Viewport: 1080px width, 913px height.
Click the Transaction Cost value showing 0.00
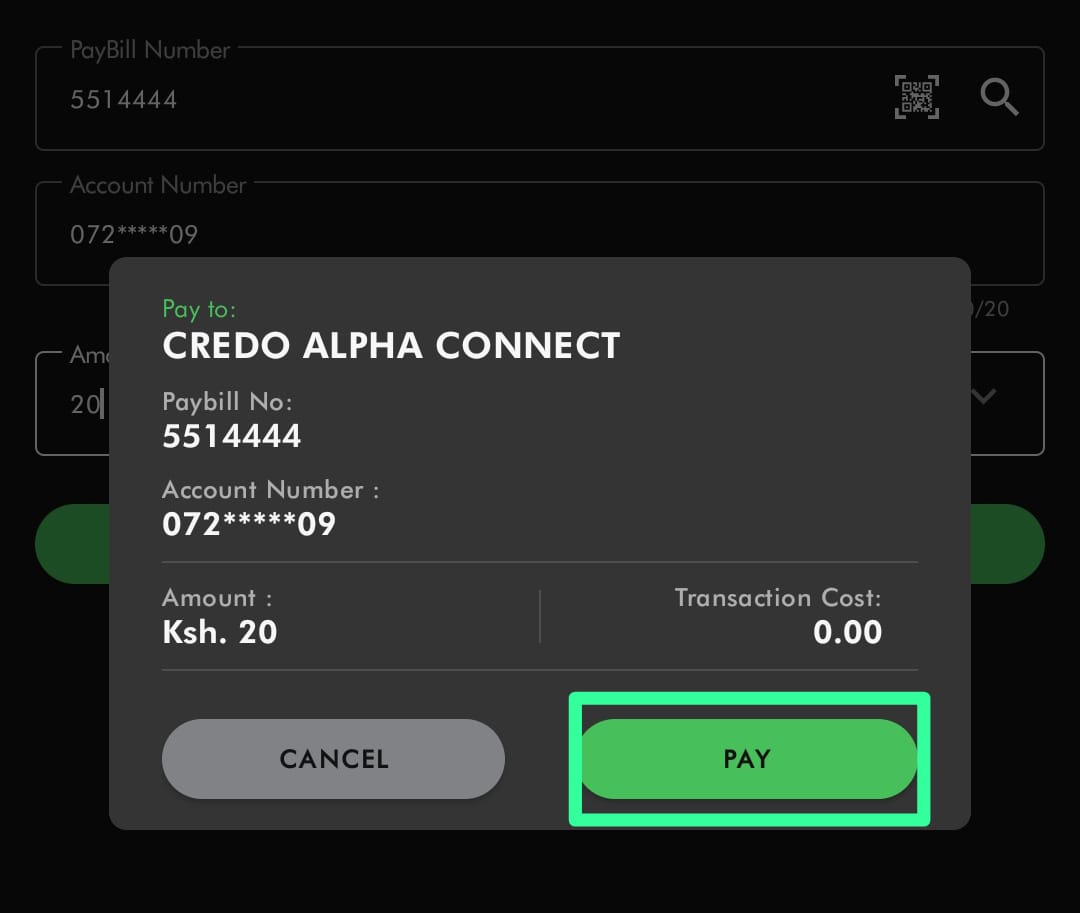(847, 631)
